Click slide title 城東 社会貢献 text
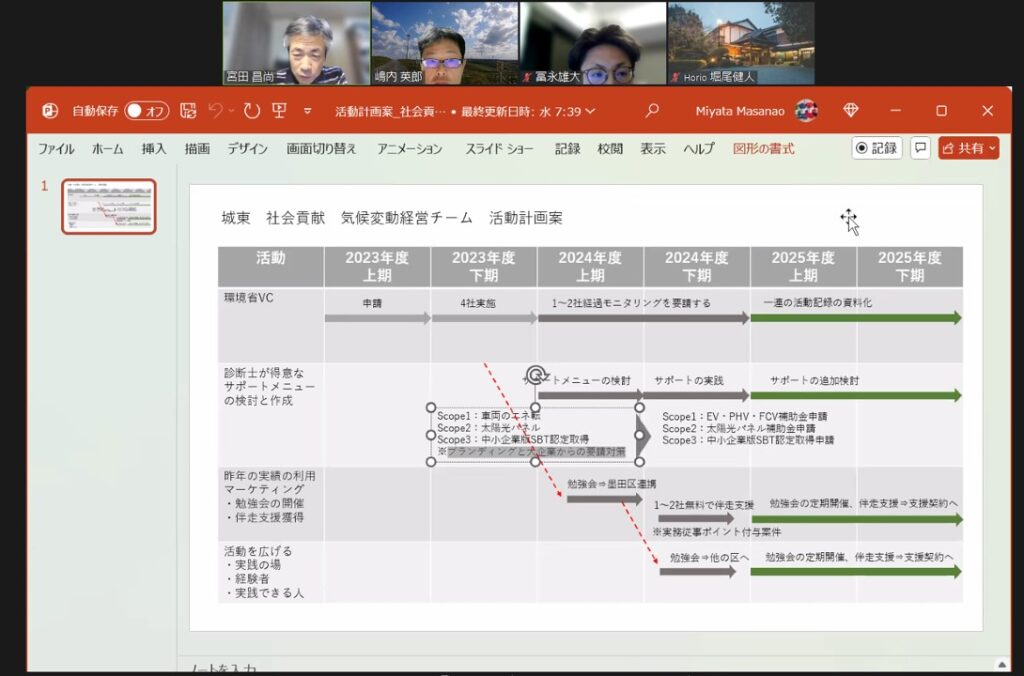Image resolution: width=1024 pixels, height=676 pixels. pos(392,218)
